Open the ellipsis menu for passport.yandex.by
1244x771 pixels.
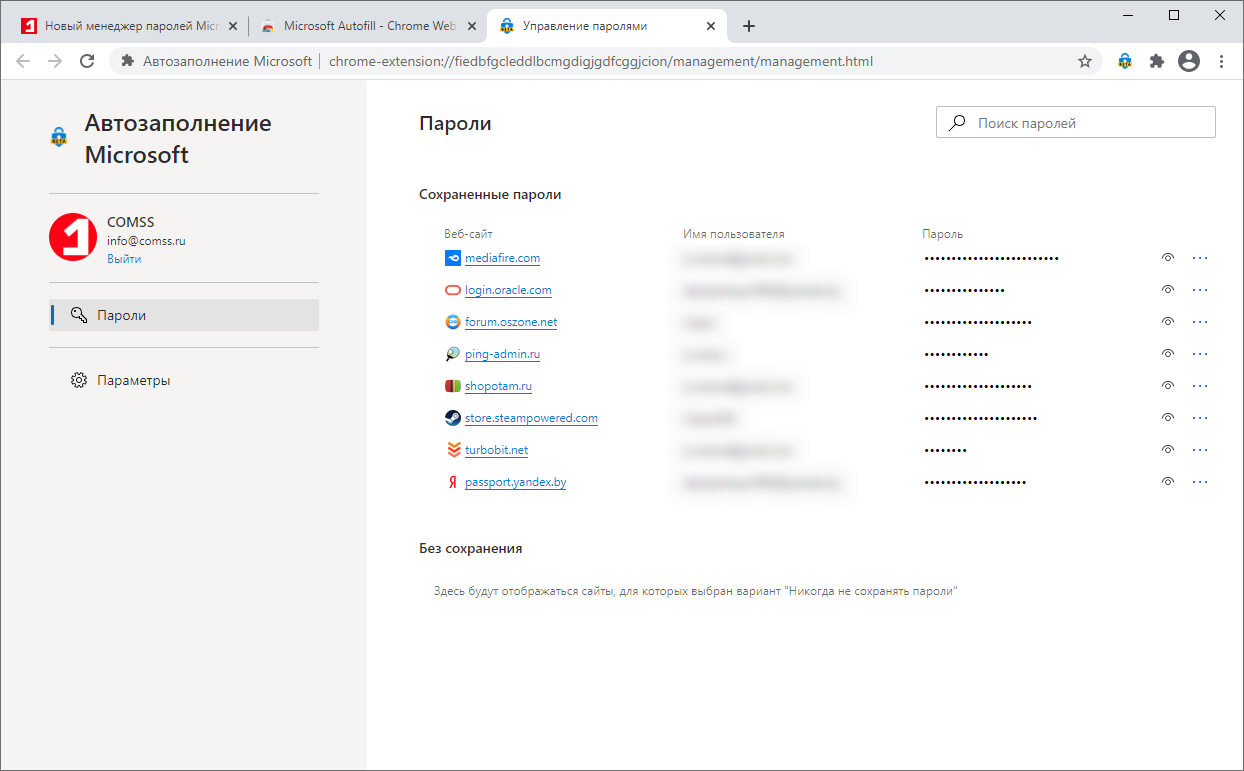1200,482
